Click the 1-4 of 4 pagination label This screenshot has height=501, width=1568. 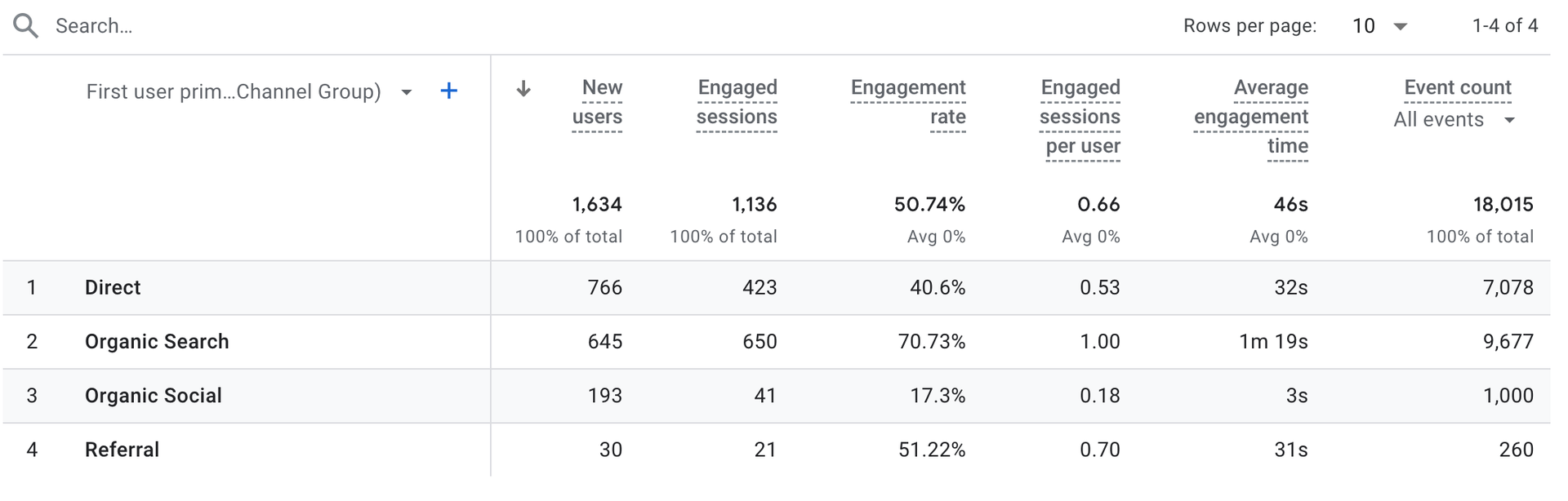tap(1504, 26)
